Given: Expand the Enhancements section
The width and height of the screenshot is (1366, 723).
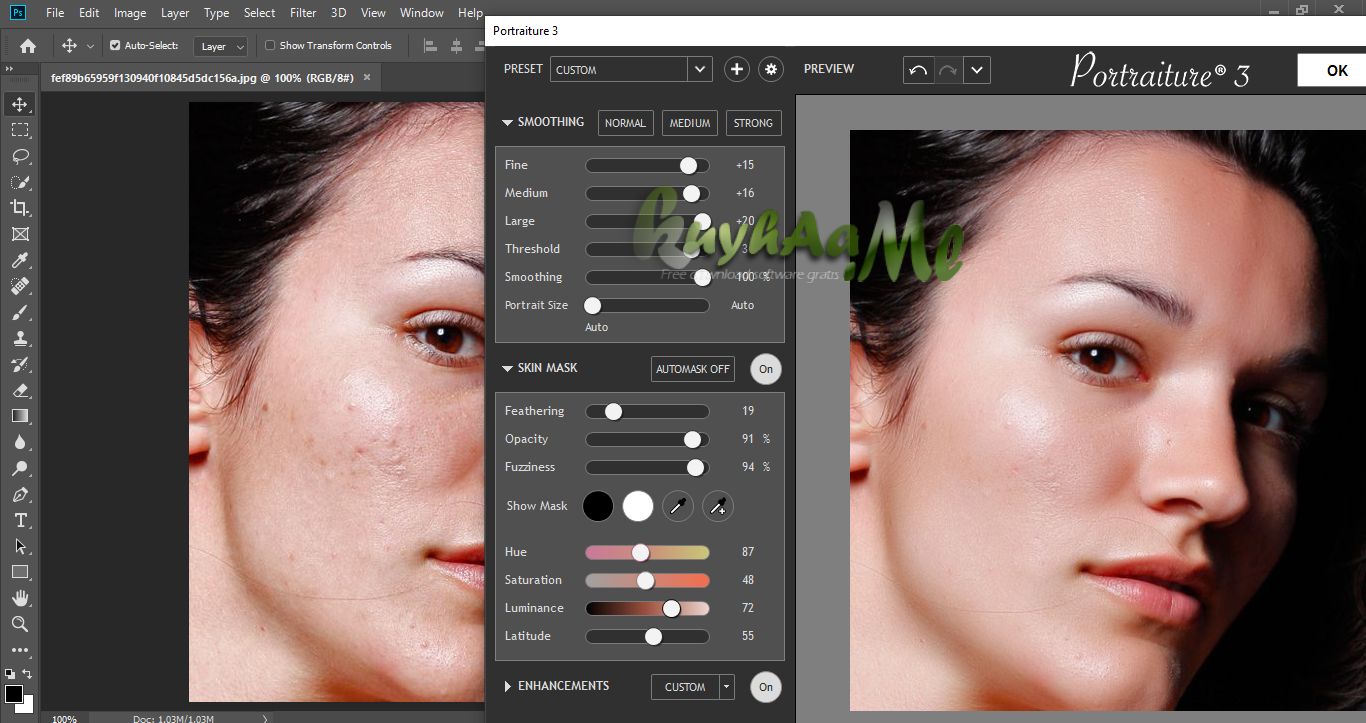Looking at the screenshot, I should [508, 686].
